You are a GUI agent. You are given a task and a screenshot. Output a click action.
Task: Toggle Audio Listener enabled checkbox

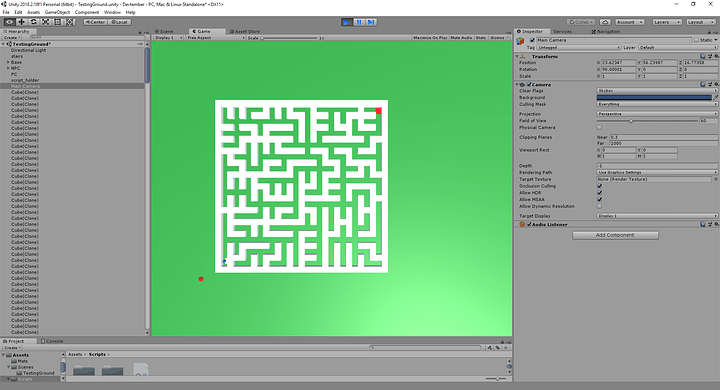(529, 225)
